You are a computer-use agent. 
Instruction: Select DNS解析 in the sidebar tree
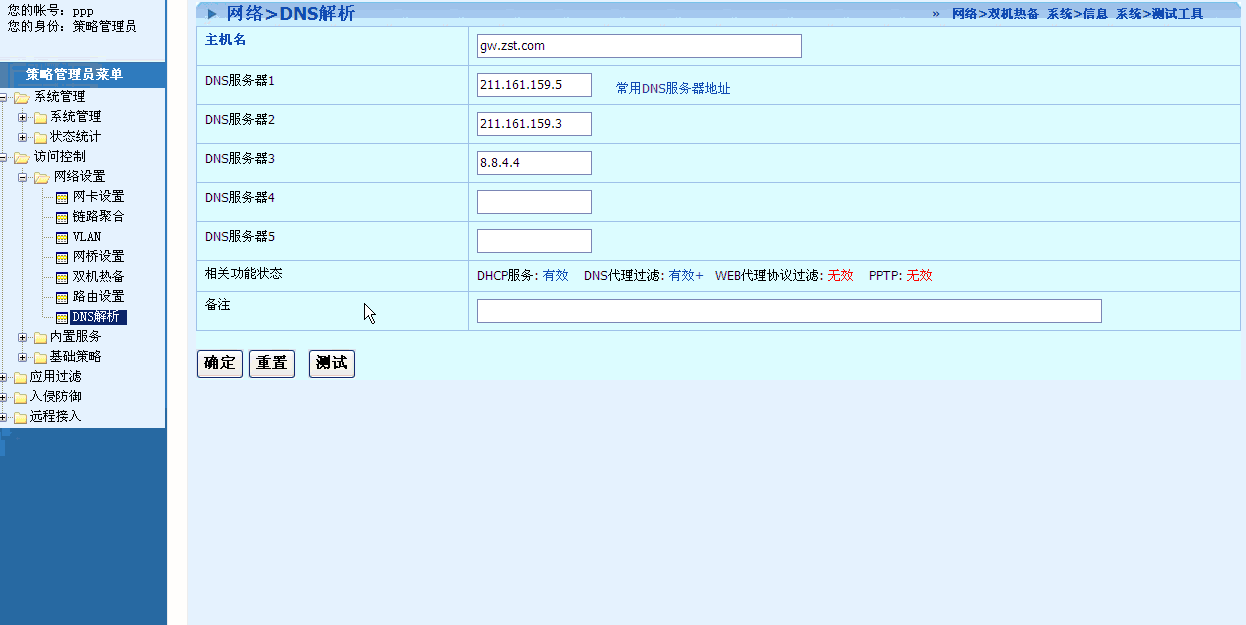[x=98, y=317]
